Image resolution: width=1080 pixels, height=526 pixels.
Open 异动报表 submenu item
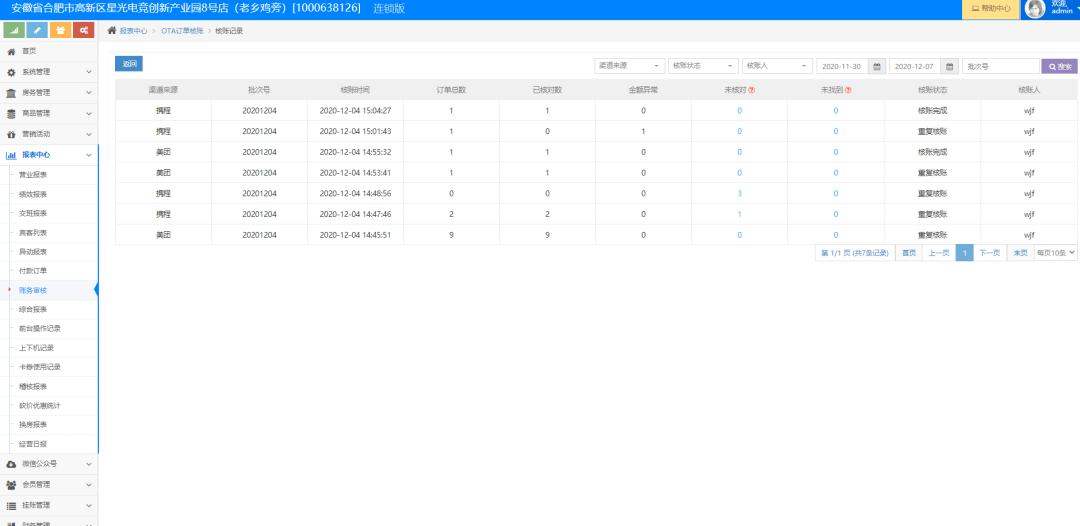point(33,252)
